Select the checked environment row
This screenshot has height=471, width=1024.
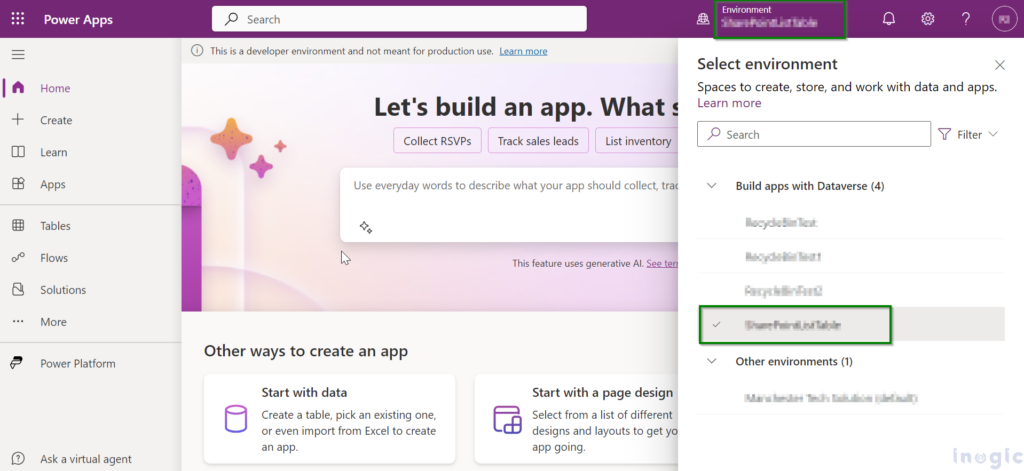(x=851, y=324)
